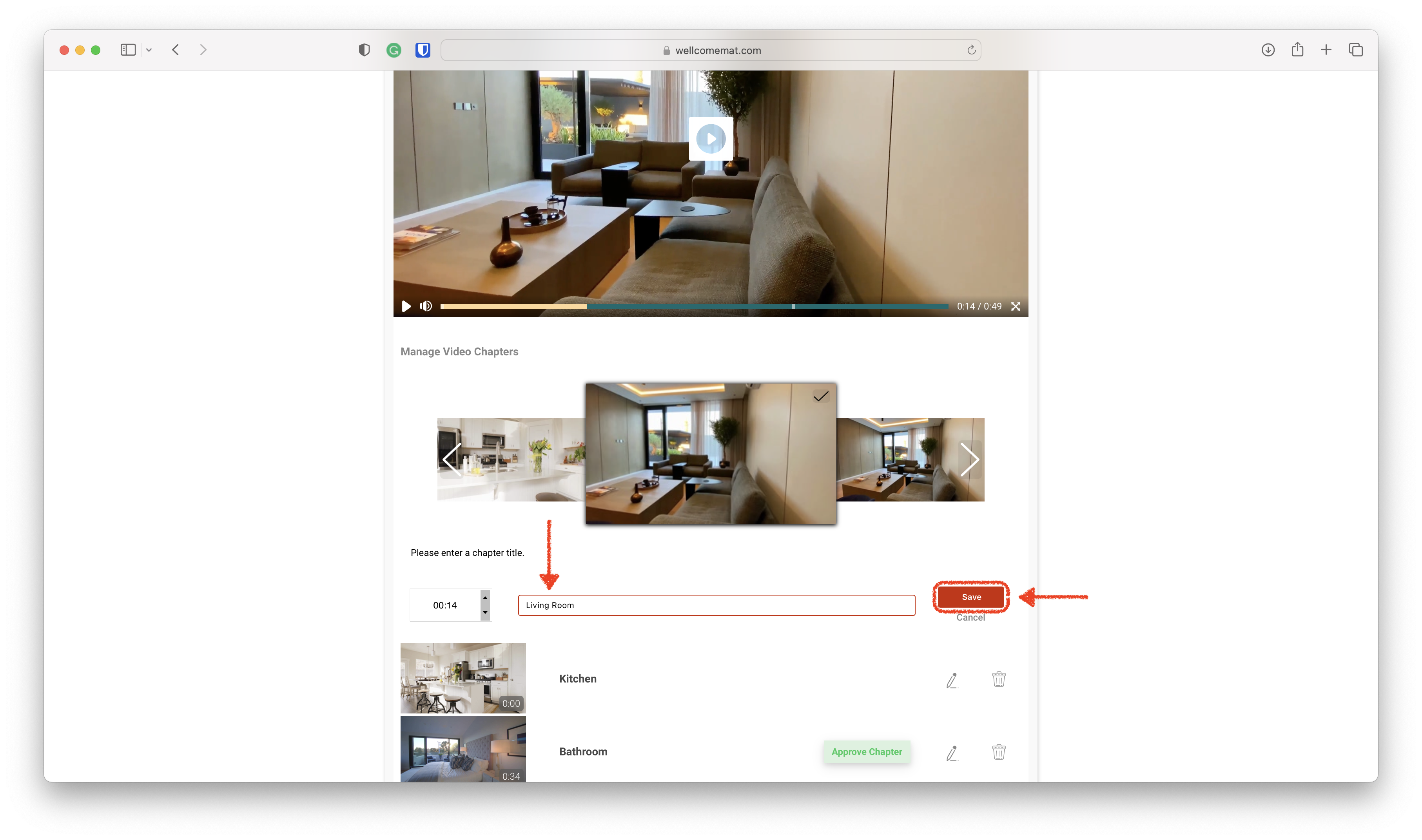
Task: Mute the video volume icon
Action: click(x=426, y=306)
